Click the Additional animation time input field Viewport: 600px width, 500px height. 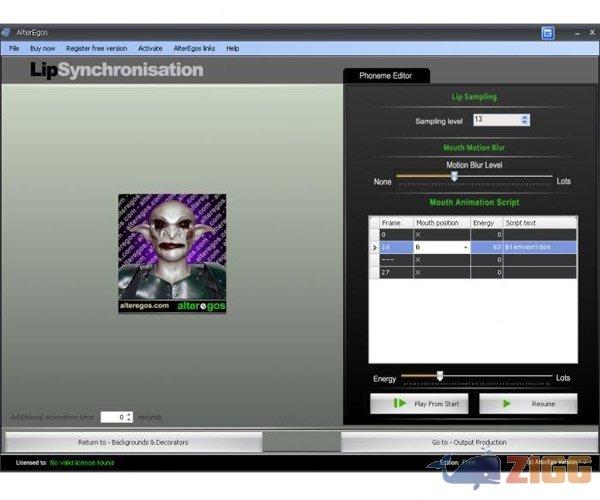pos(113,417)
